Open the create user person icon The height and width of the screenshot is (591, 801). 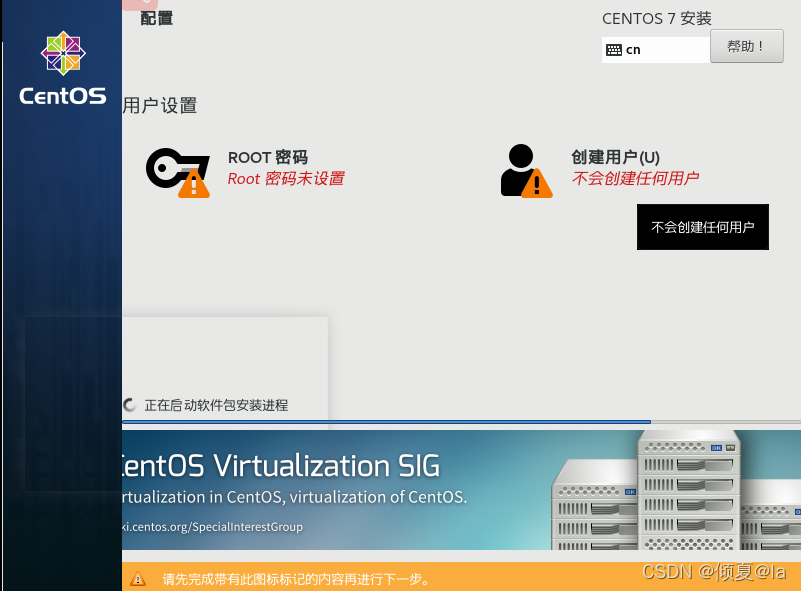click(526, 171)
